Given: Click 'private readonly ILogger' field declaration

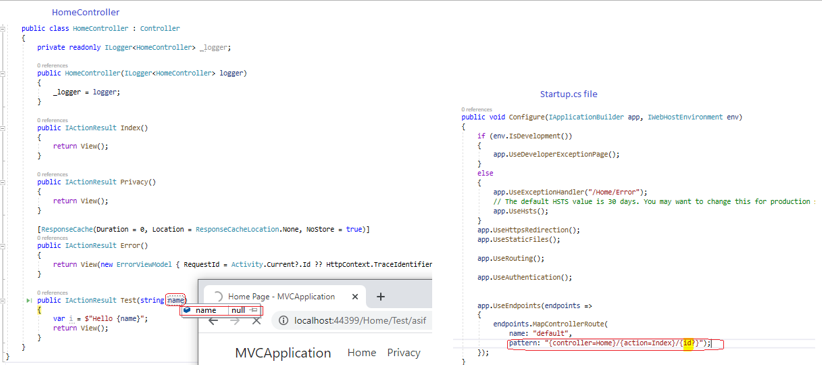Looking at the screenshot, I should tap(134, 47).
